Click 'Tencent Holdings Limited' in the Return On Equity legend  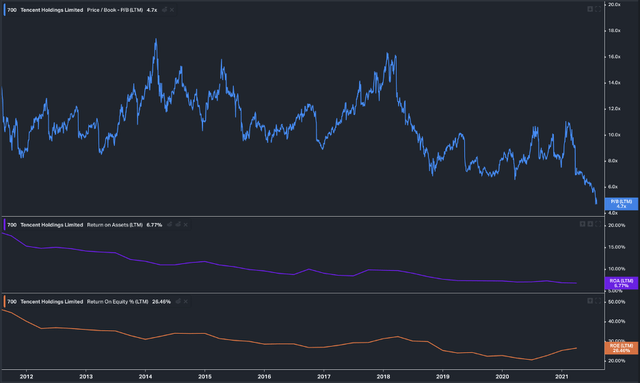coord(52,301)
